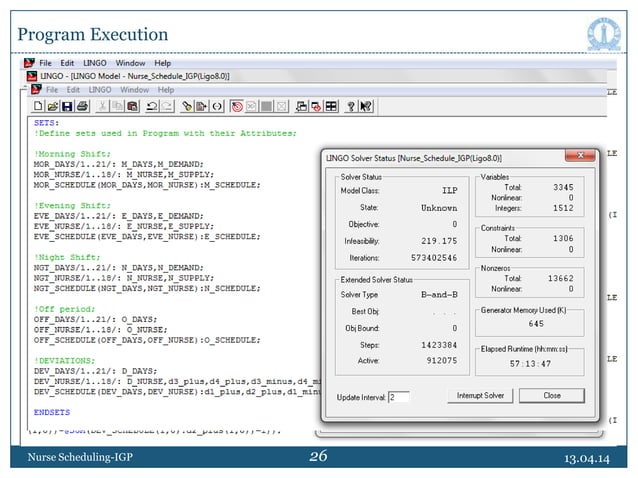Viewport: 638px width, 478px height.
Task: Click the Print toolbar icon
Action: click(81, 104)
